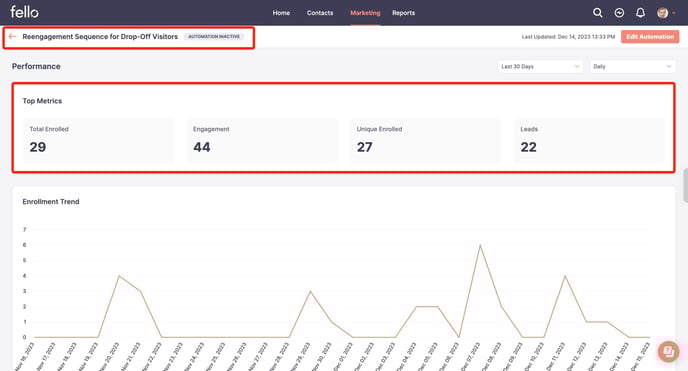
Task: Open the Last 30 Days dropdown
Action: click(541, 67)
